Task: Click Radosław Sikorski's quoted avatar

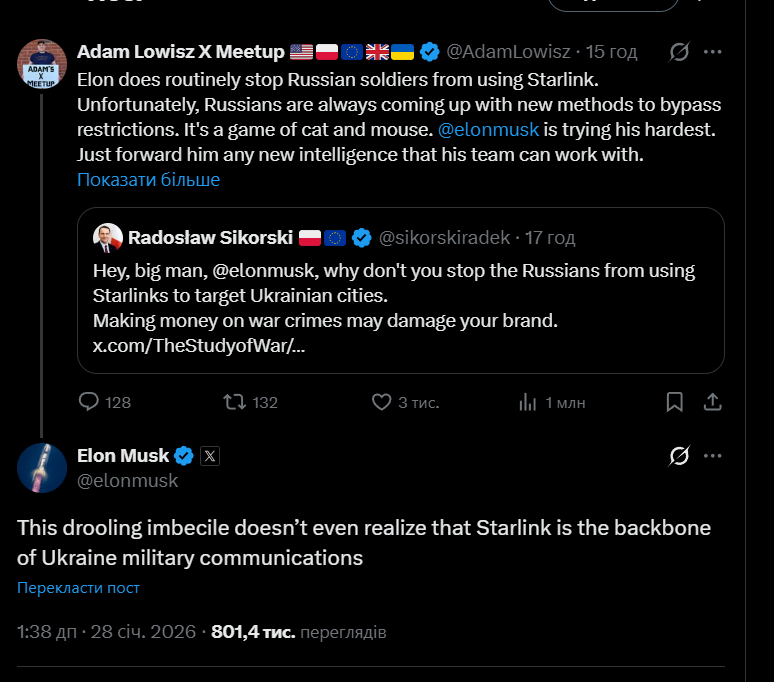Action: point(107,238)
